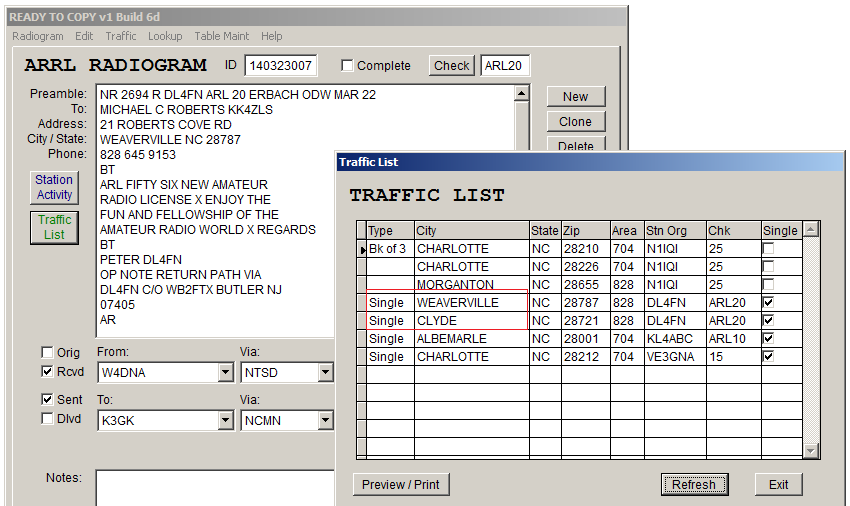Click the Type column header
Image resolution: width=850 pixels, height=506 pixels.
click(391, 230)
